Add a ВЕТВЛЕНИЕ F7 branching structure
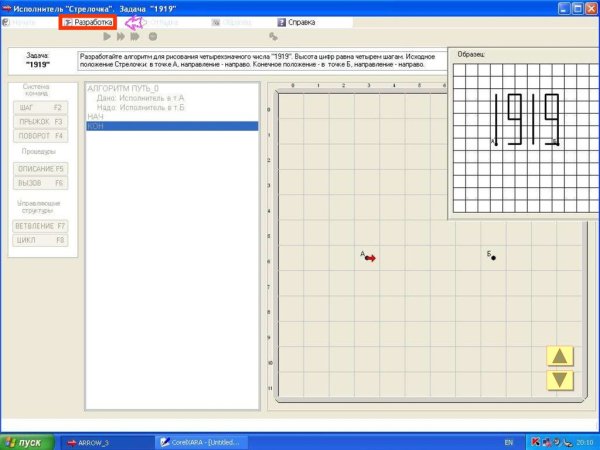Viewport: 600px width, 450px height. (x=40, y=226)
